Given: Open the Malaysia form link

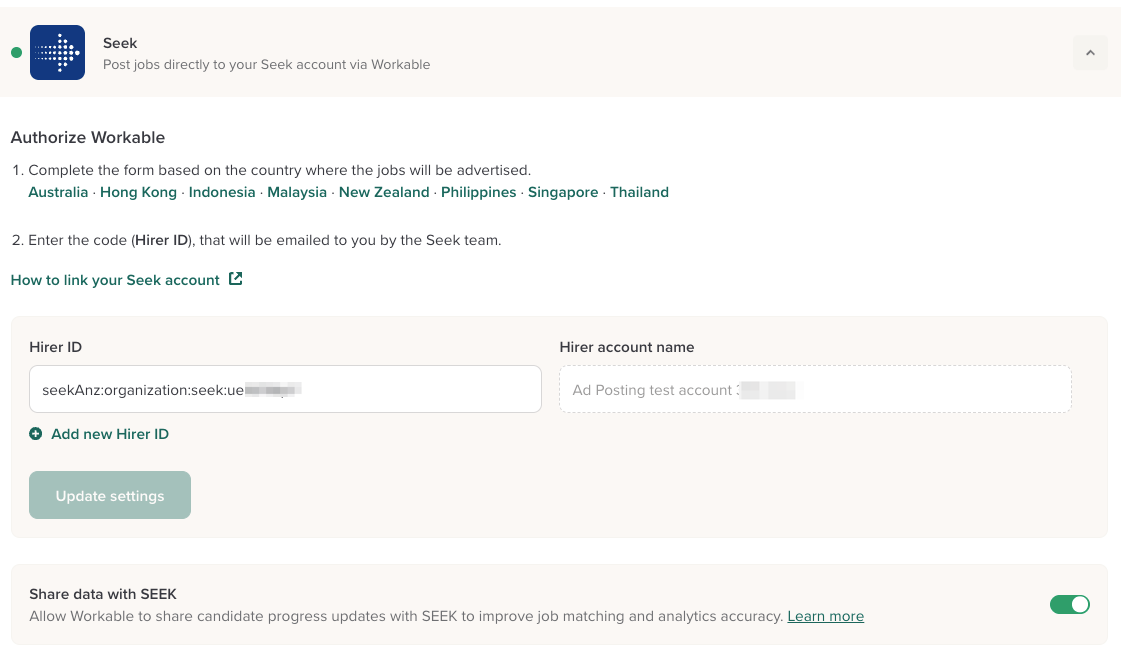Looking at the screenshot, I should pos(297,192).
